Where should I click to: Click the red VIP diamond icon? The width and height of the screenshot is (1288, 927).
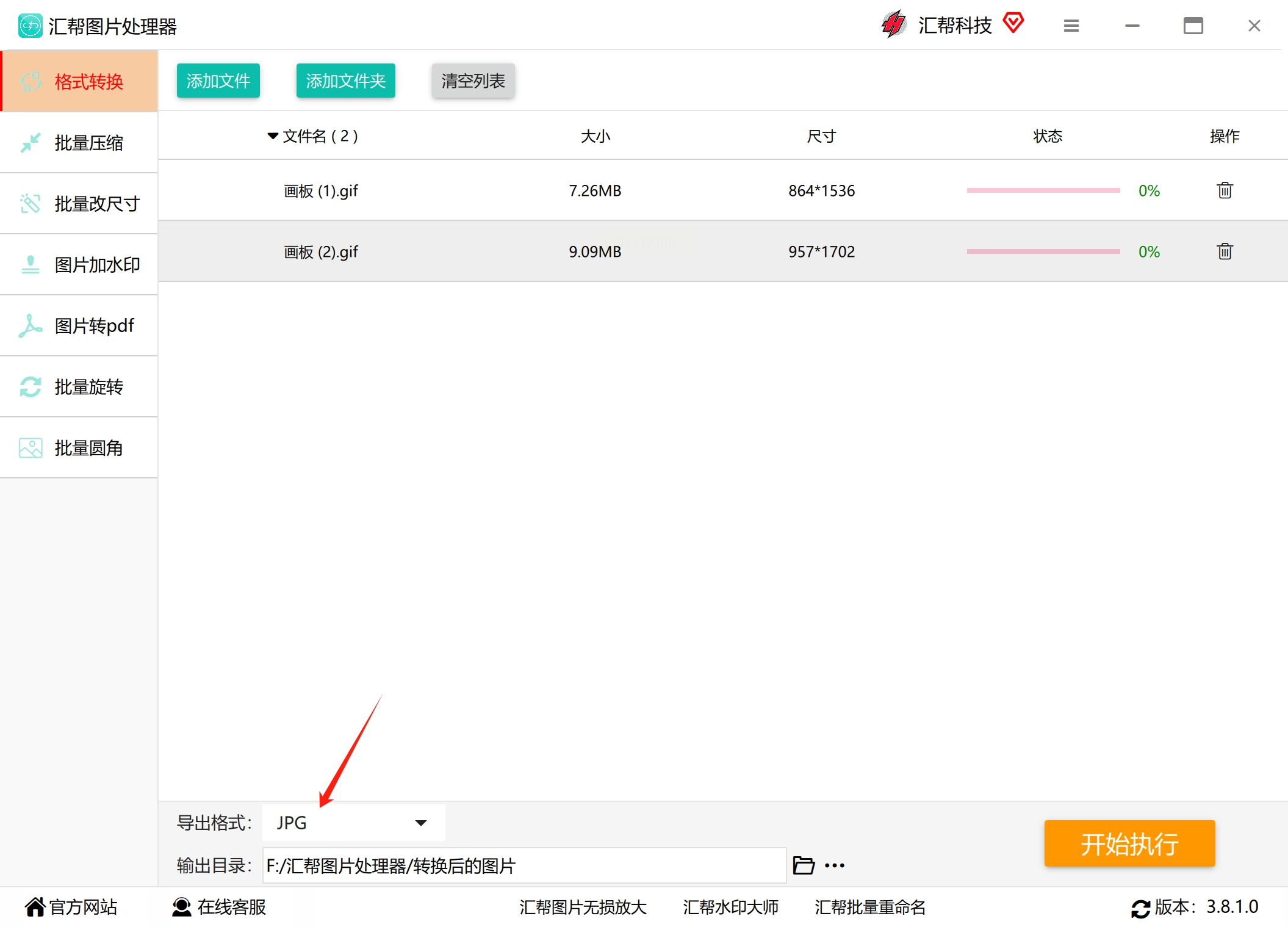click(x=1013, y=23)
